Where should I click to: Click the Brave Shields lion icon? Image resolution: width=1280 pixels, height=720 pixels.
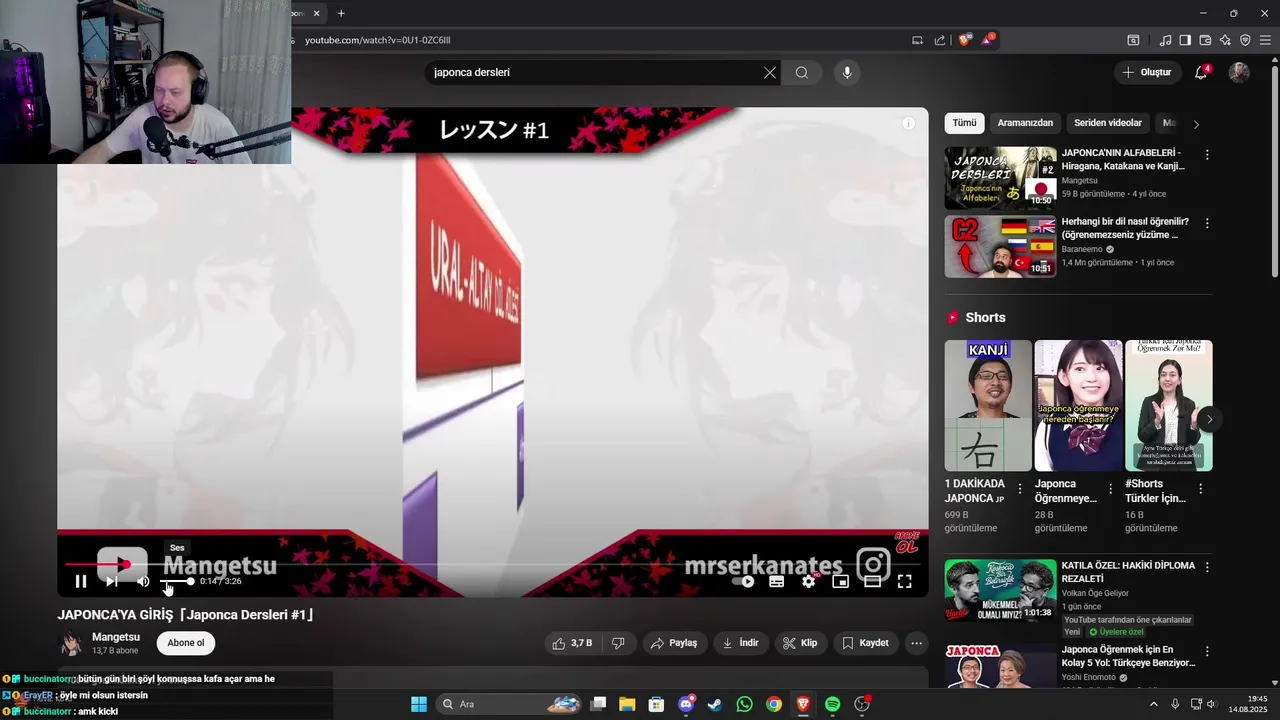[x=964, y=40]
